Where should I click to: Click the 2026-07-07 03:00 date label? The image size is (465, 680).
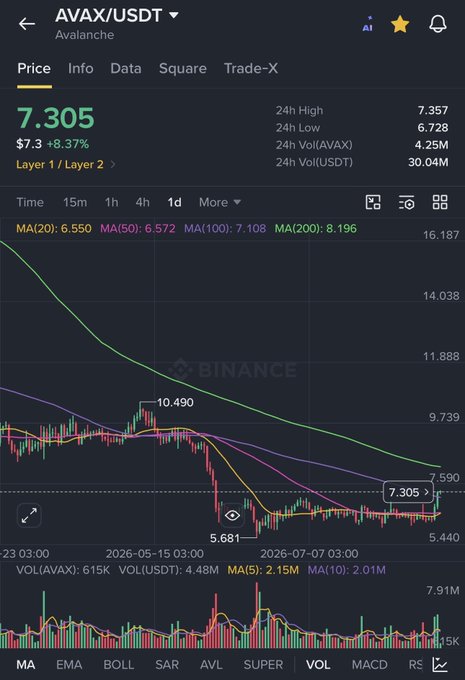pos(309,554)
